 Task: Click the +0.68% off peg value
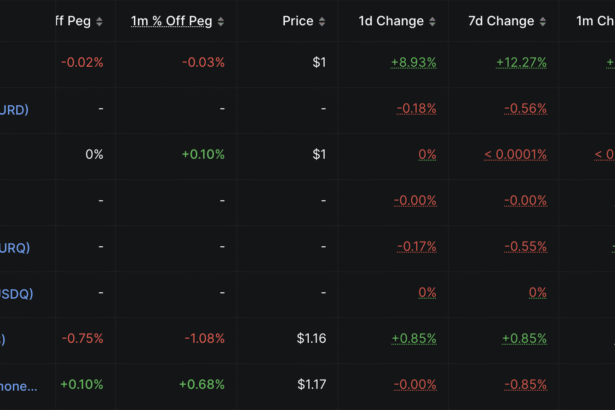click(x=202, y=385)
